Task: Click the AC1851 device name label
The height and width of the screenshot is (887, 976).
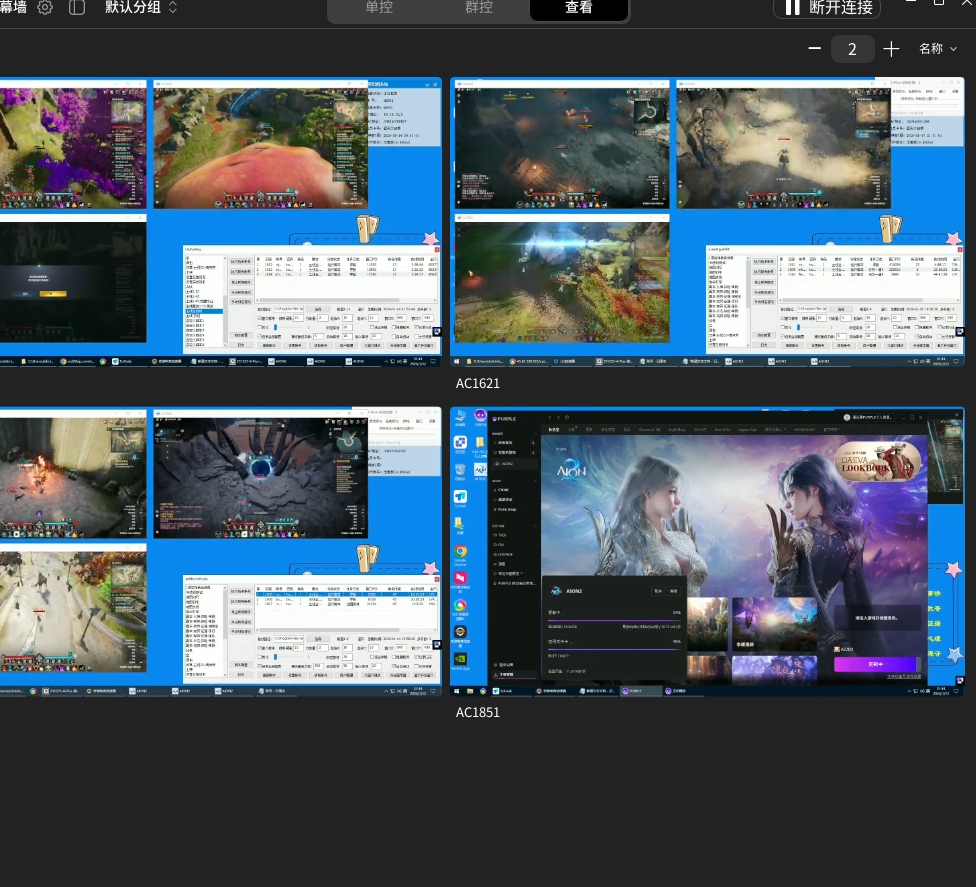Action: 477,712
